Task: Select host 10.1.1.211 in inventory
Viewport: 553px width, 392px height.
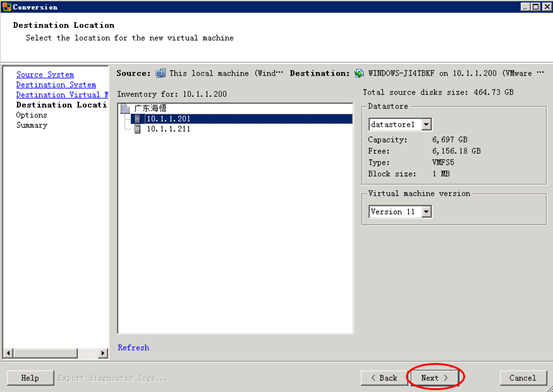Action: [169, 129]
